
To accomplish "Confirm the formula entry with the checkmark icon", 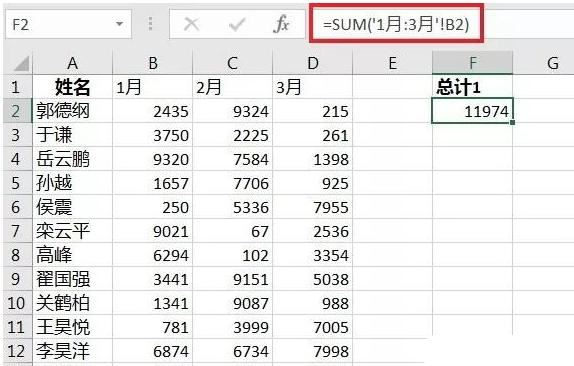I will pyautogui.click(x=237, y=25).
